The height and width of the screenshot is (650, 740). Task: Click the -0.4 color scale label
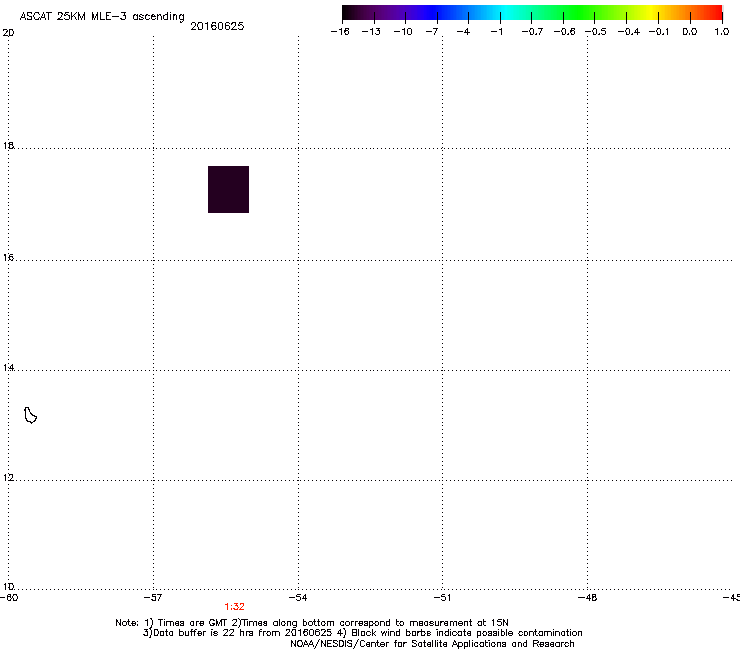[629, 32]
